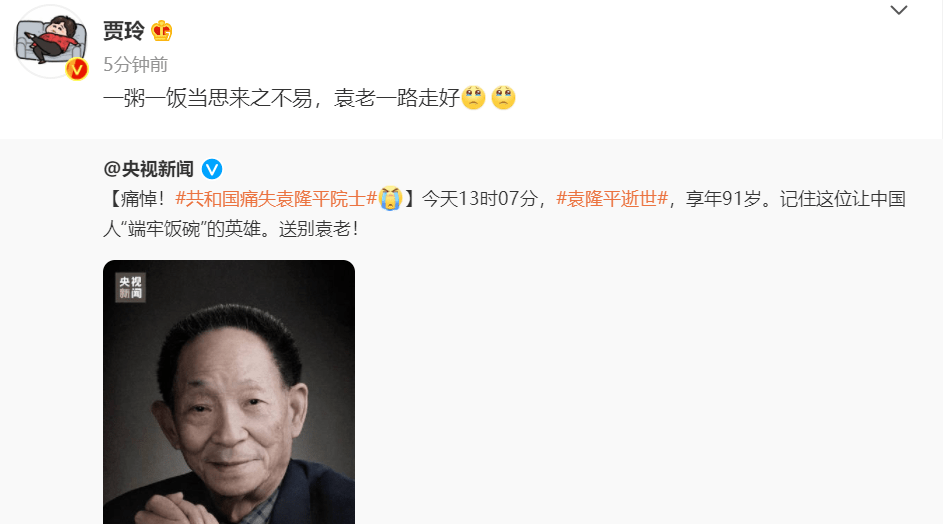Viewport: 943px width, 524px height.
Task: Open the 贾玲 username profile link
Action: point(124,31)
